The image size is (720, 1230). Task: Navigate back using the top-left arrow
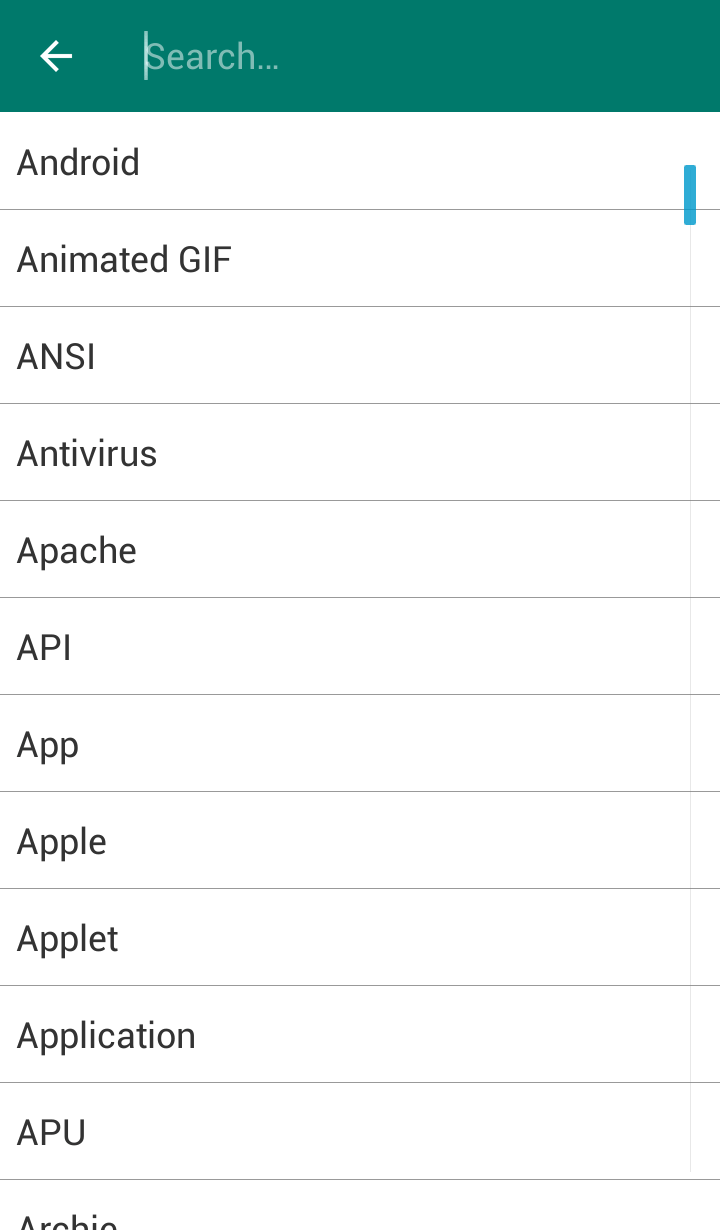click(55, 56)
